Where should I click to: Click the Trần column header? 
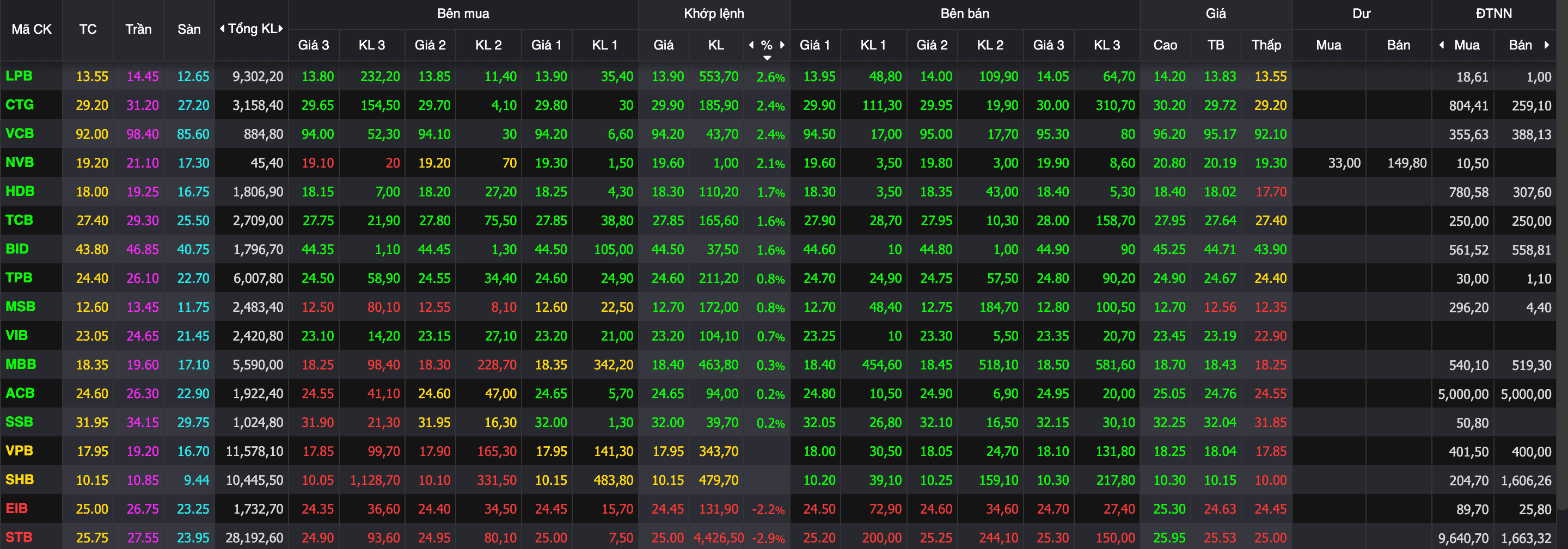click(x=138, y=29)
